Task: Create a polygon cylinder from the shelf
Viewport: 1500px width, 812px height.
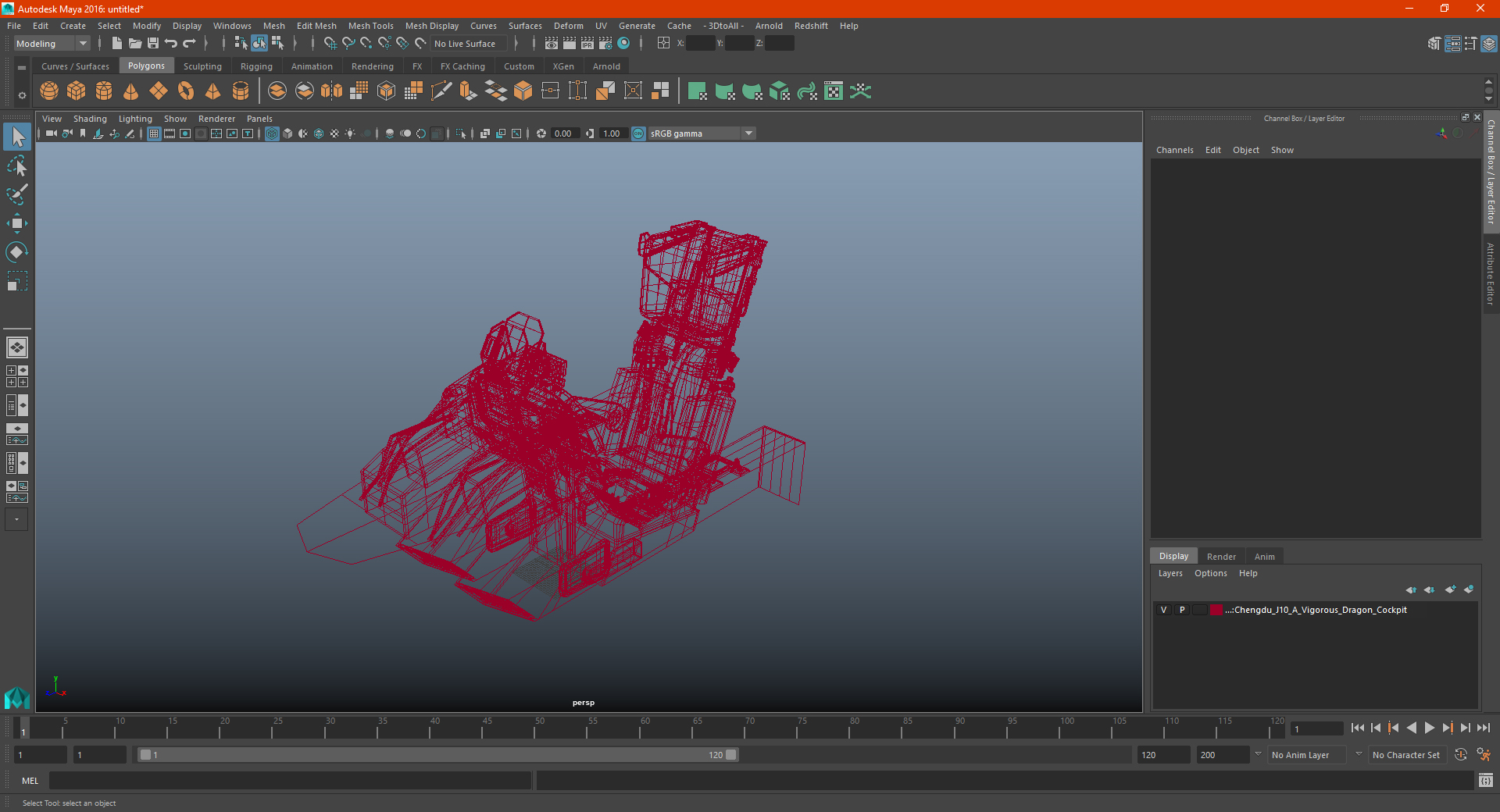Action: (104, 91)
